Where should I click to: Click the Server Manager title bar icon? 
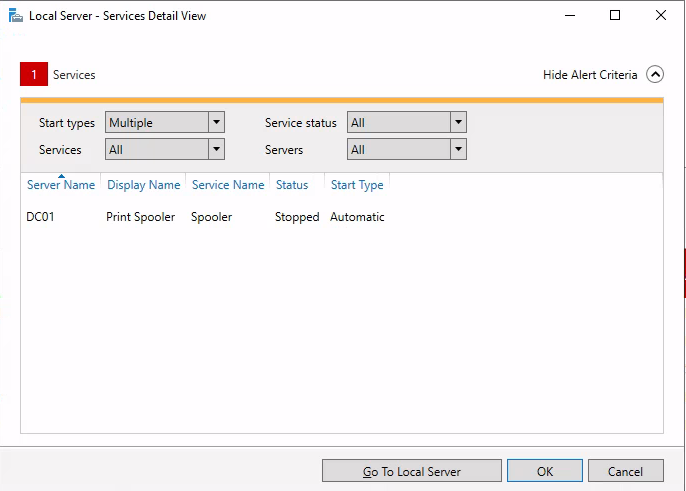15,16
